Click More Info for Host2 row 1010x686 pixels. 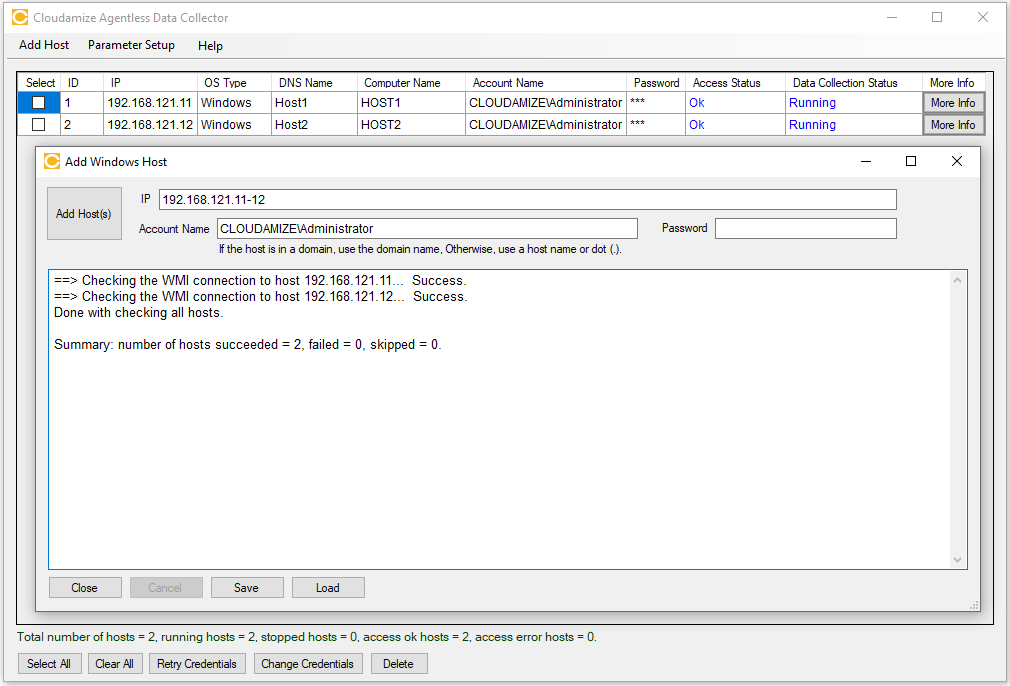pyautogui.click(x=953, y=125)
